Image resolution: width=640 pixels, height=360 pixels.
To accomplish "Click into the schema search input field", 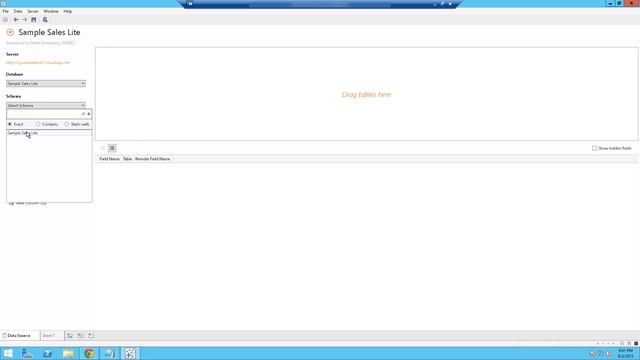I will [x=44, y=114].
